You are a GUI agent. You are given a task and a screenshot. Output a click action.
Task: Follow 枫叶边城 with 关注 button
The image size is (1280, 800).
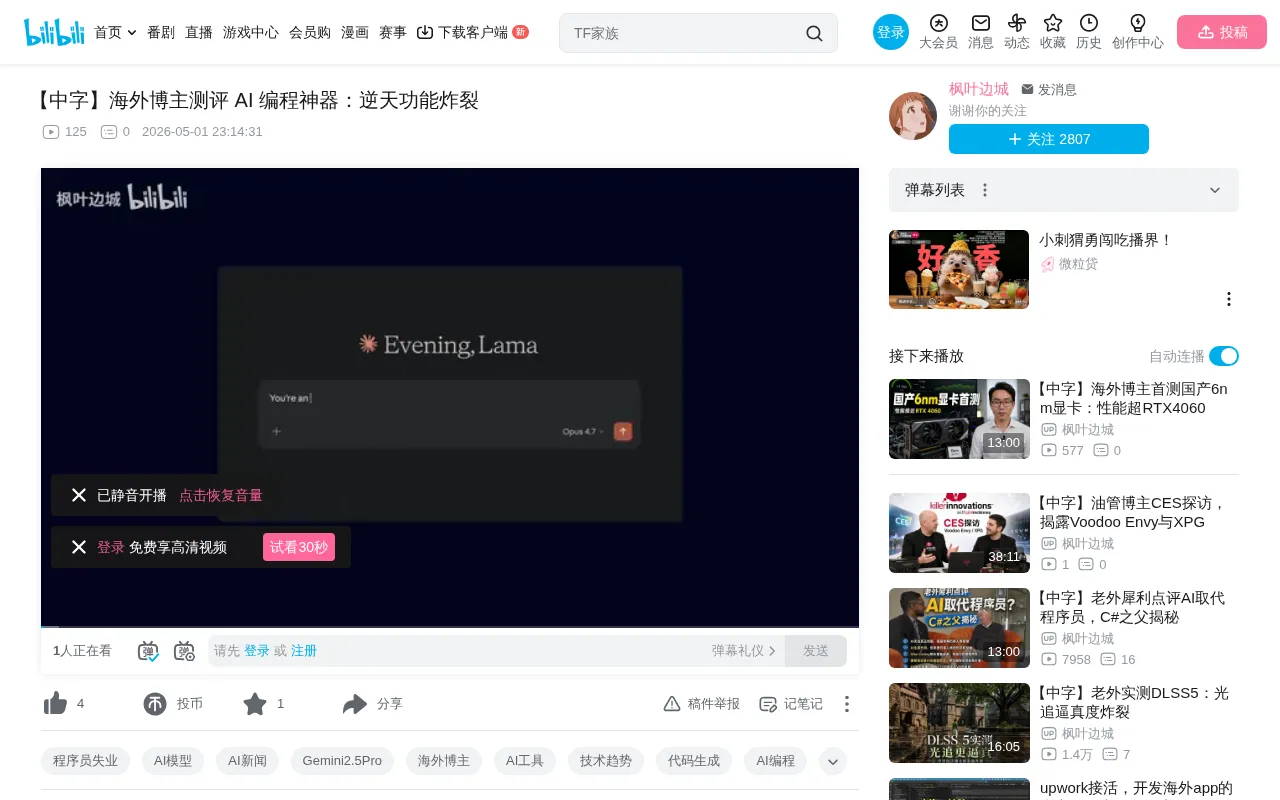tap(1049, 139)
